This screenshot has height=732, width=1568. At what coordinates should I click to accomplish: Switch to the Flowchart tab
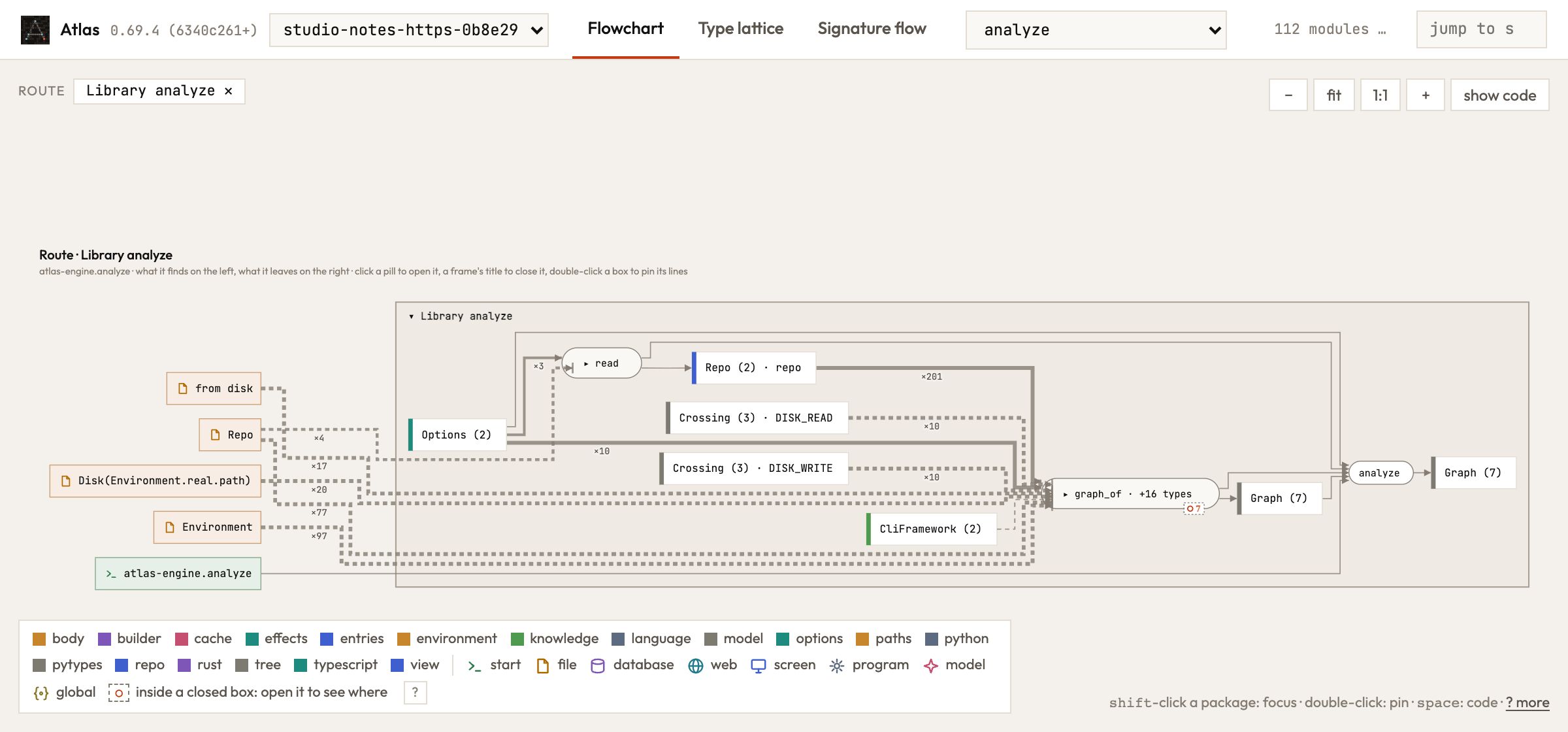point(625,29)
